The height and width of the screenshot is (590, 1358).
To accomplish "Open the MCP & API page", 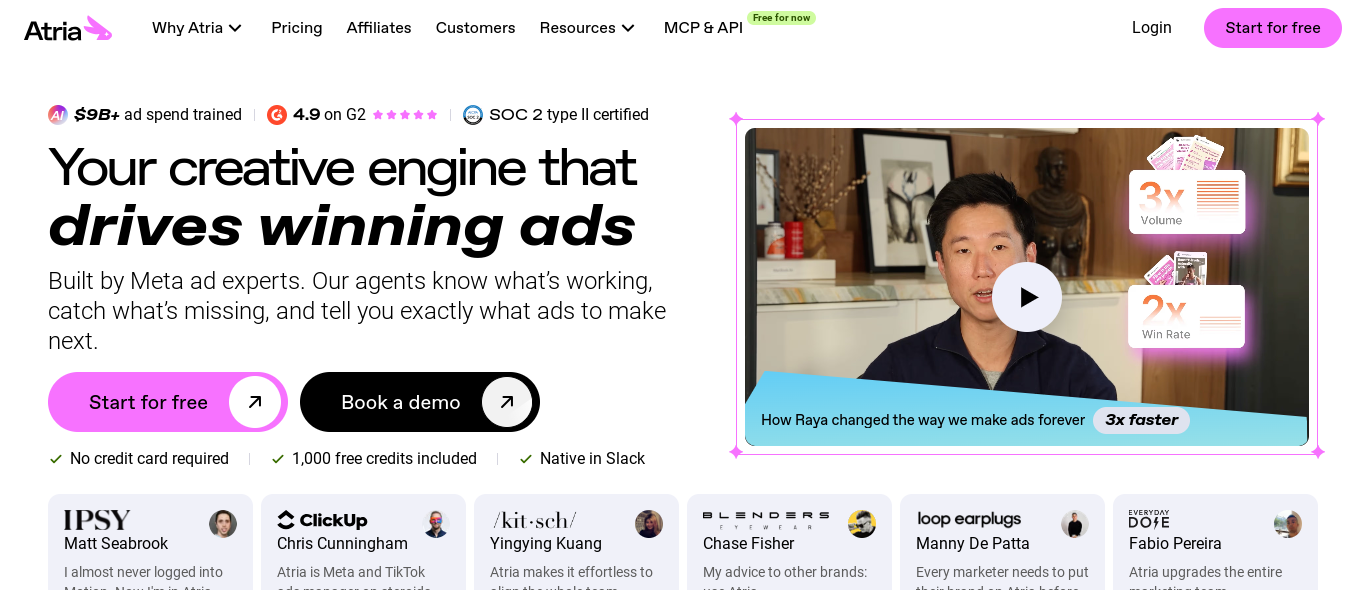I will pos(703,28).
